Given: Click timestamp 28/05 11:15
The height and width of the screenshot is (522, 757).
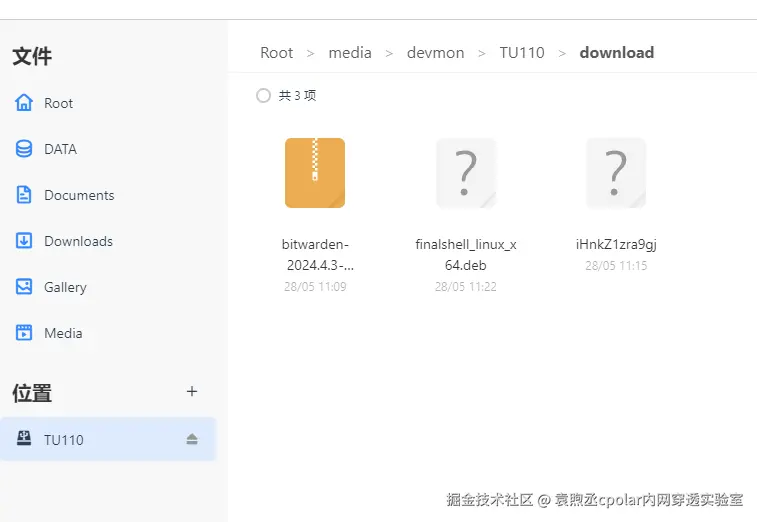Looking at the screenshot, I should click(616, 266).
